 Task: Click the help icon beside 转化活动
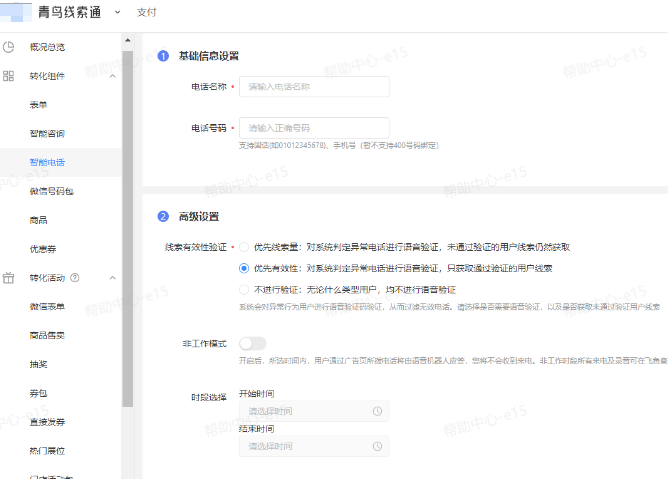(x=75, y=278)
